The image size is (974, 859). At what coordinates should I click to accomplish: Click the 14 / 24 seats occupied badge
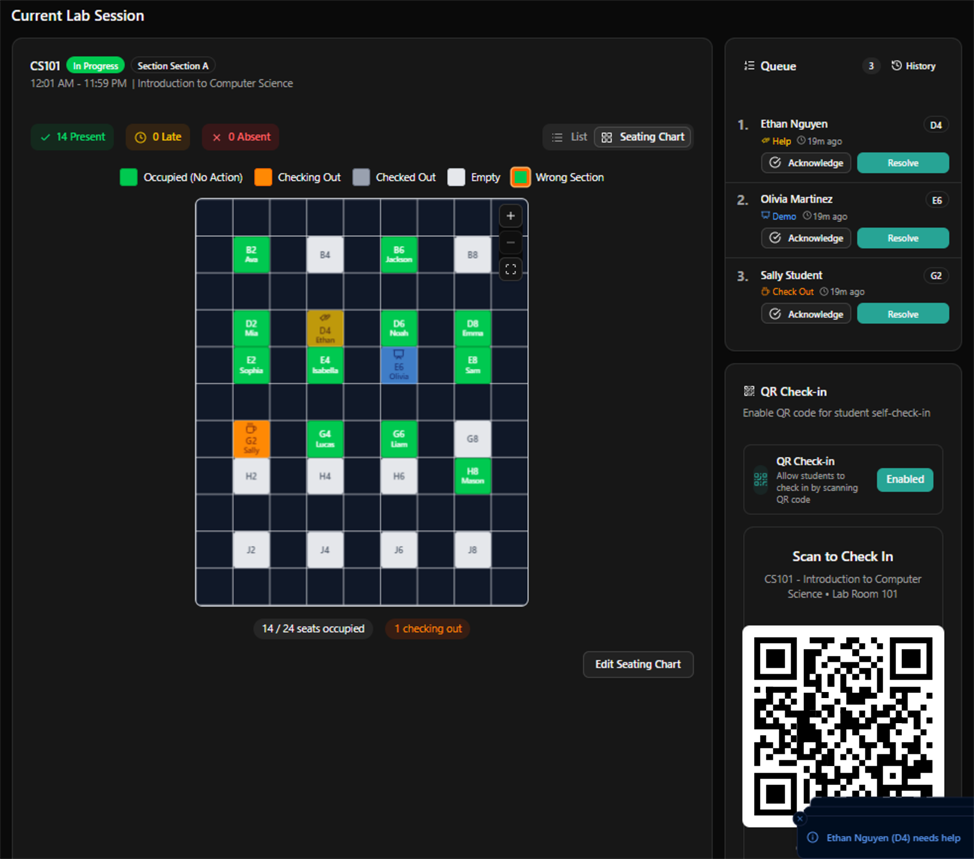point(313,629)
